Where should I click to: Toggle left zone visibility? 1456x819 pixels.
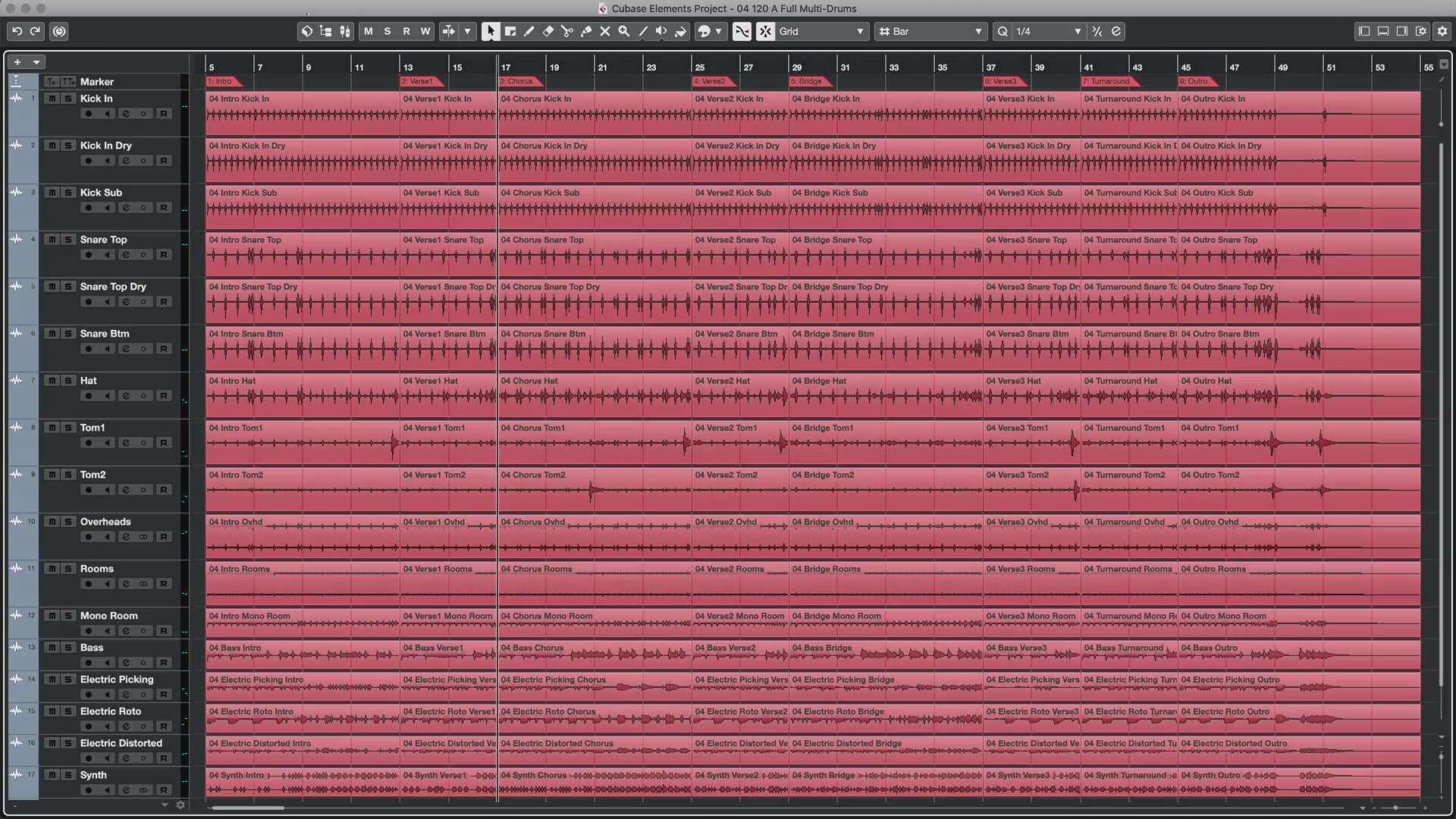click(1364, 31)
